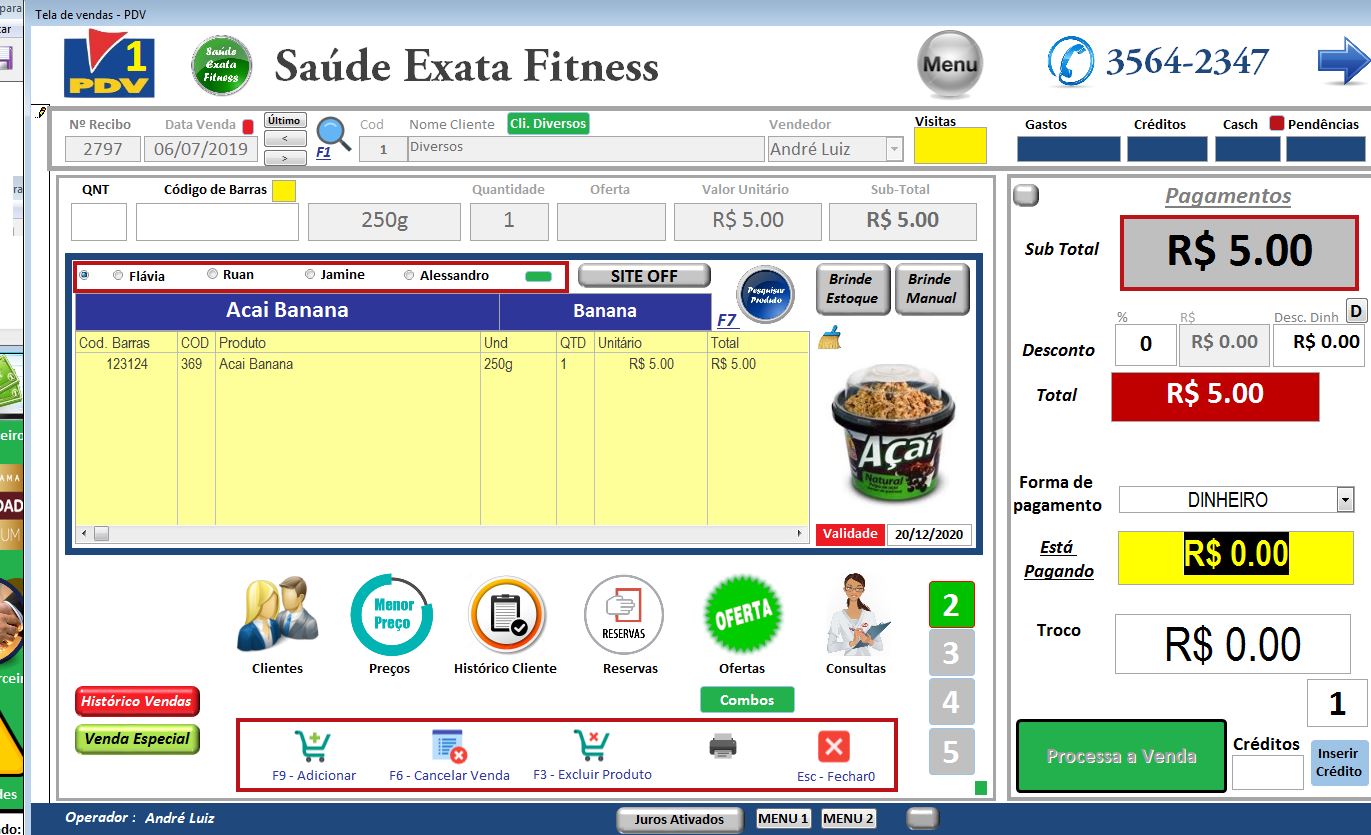This screenshot has width=1371, height=835.
Task: Click the Código de Barras input field
Action: pyautogui.click(x=217, y=222)
